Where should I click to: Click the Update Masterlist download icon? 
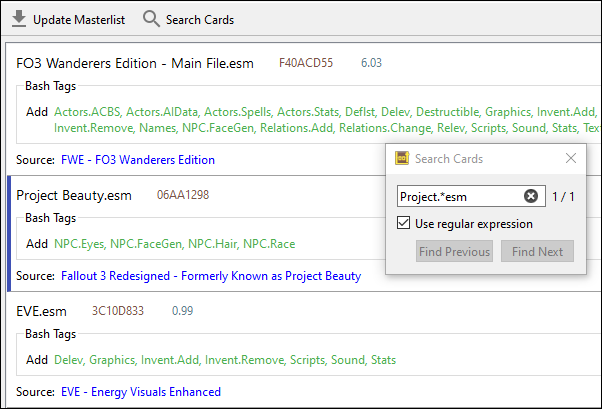pyautogui.click(x=19, y=19)
